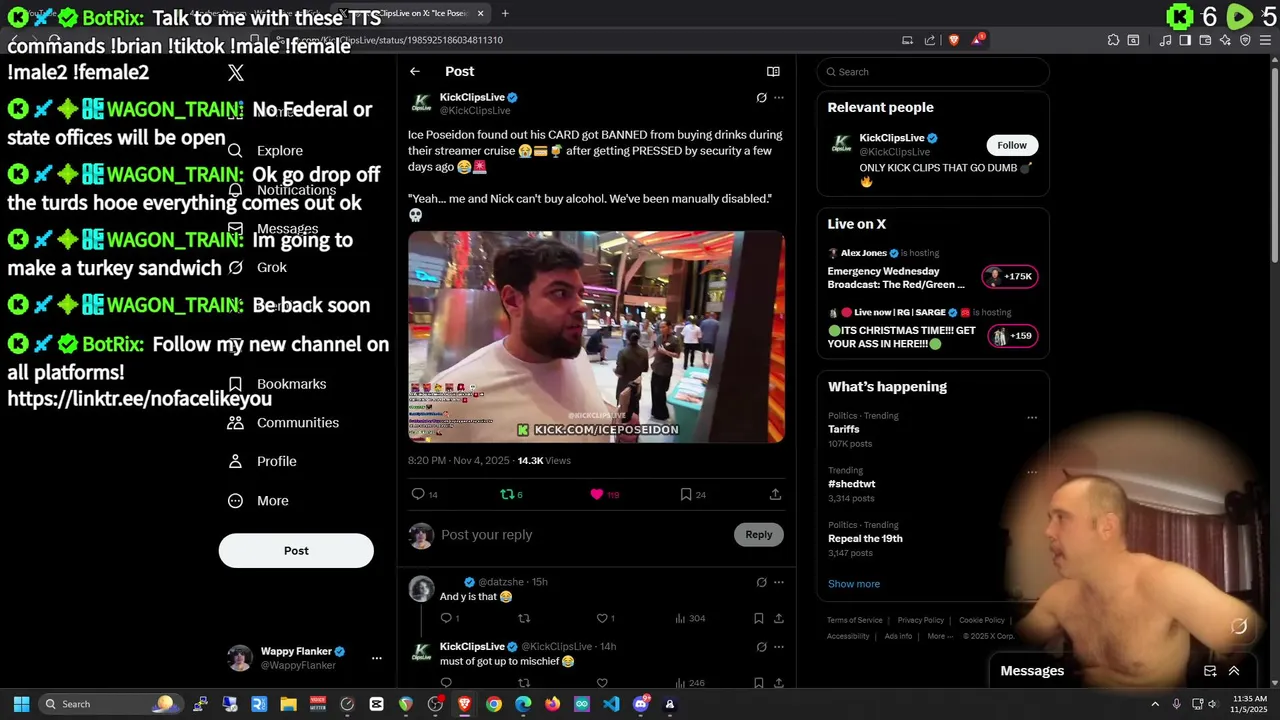Repost the datzshe reply

(523, 618)
